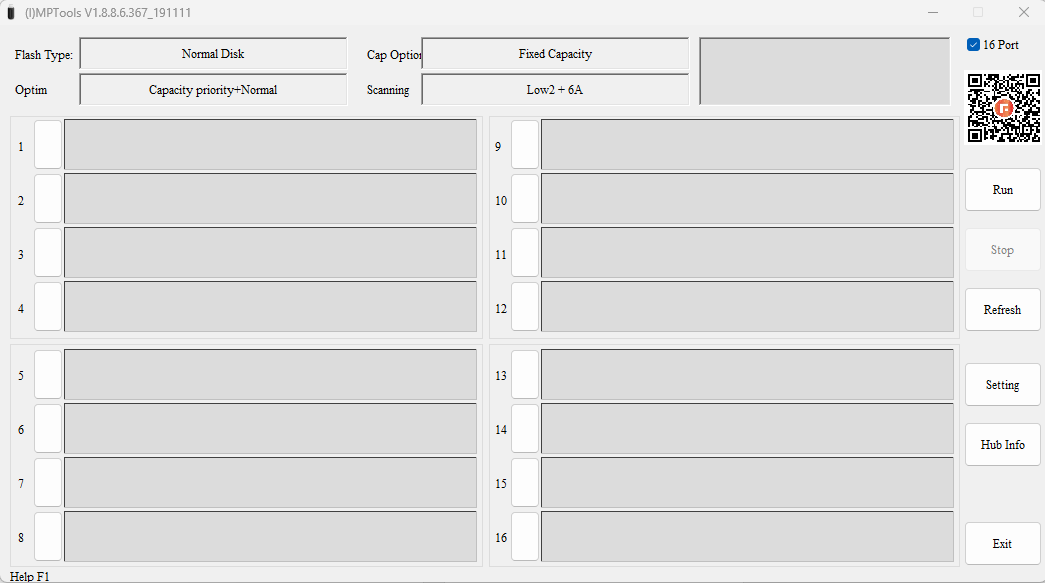Click the empty info panel at top right

pos(824,71)
